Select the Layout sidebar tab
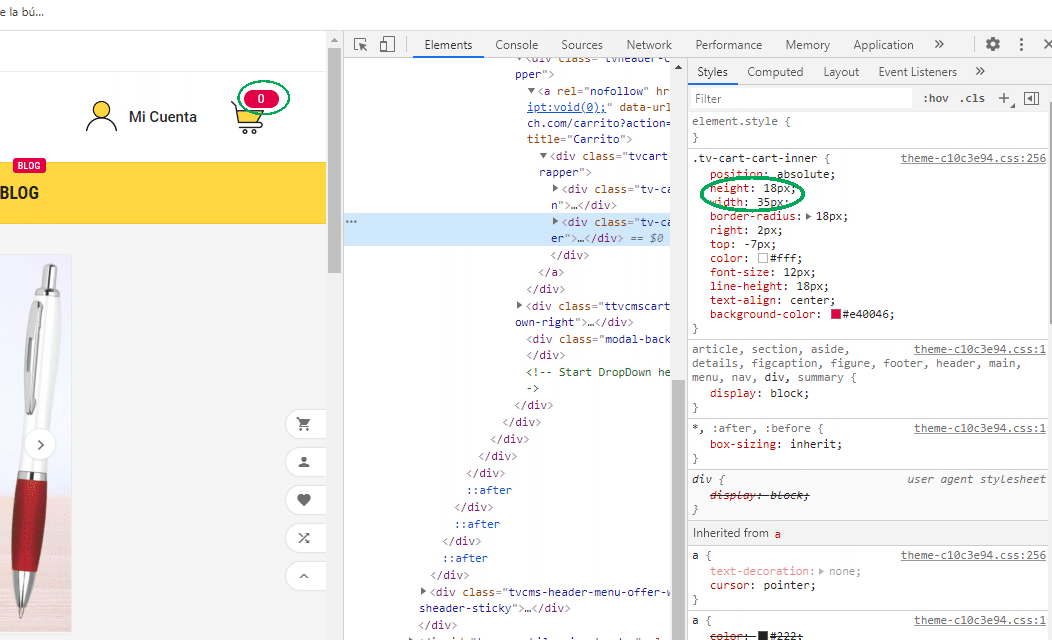Image resolution: width=1052 pixels, height=640 pixels. click(841, 71)
